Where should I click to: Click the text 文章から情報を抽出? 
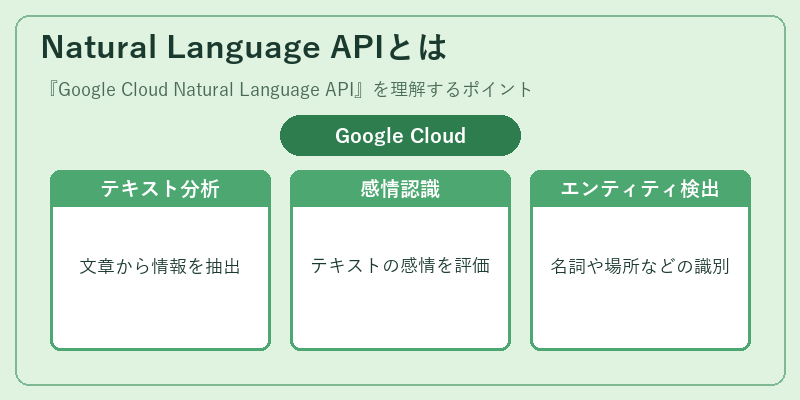click(x=160, y=266)
